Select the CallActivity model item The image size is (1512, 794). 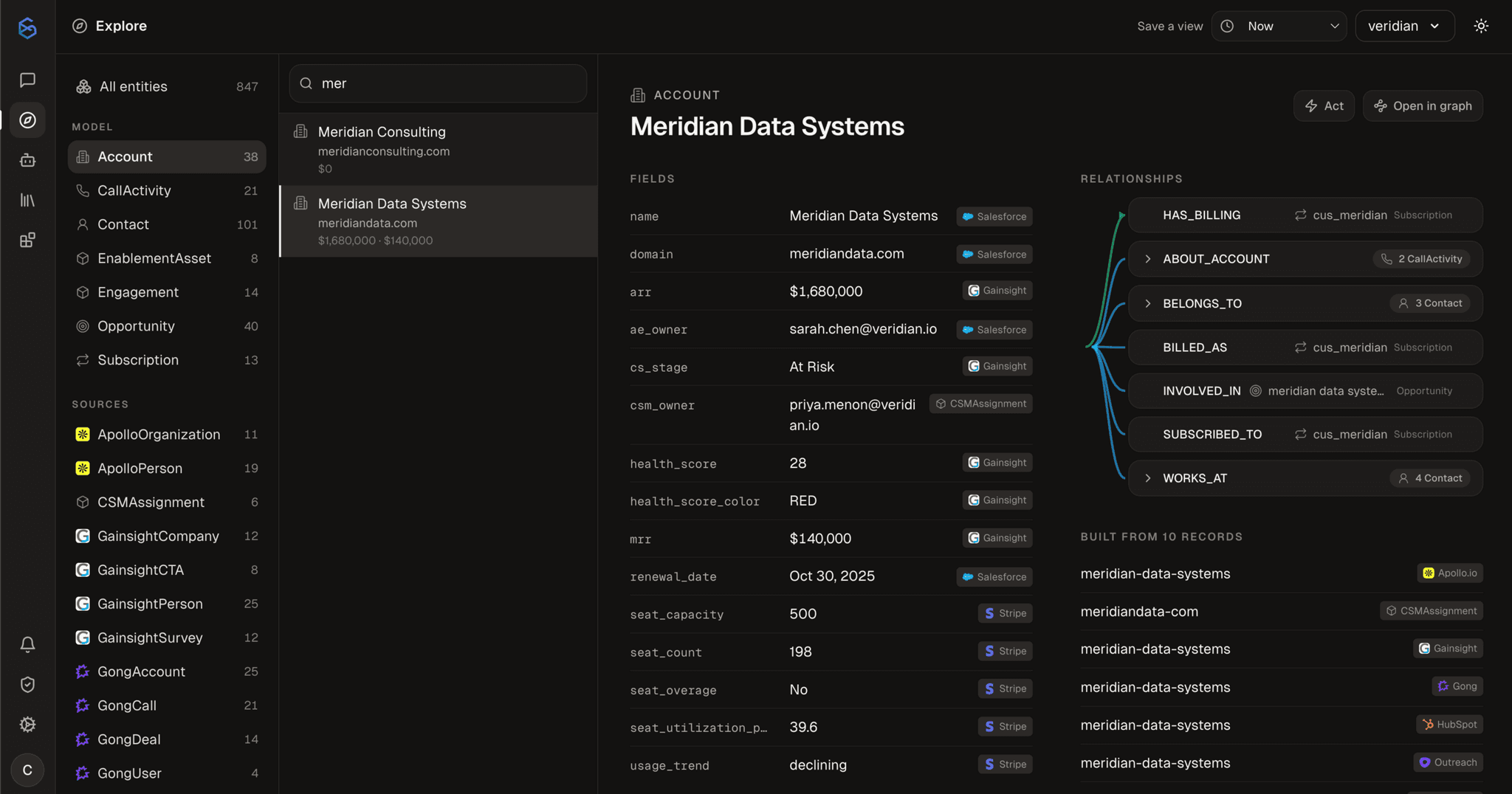click(x=167, y=190)
